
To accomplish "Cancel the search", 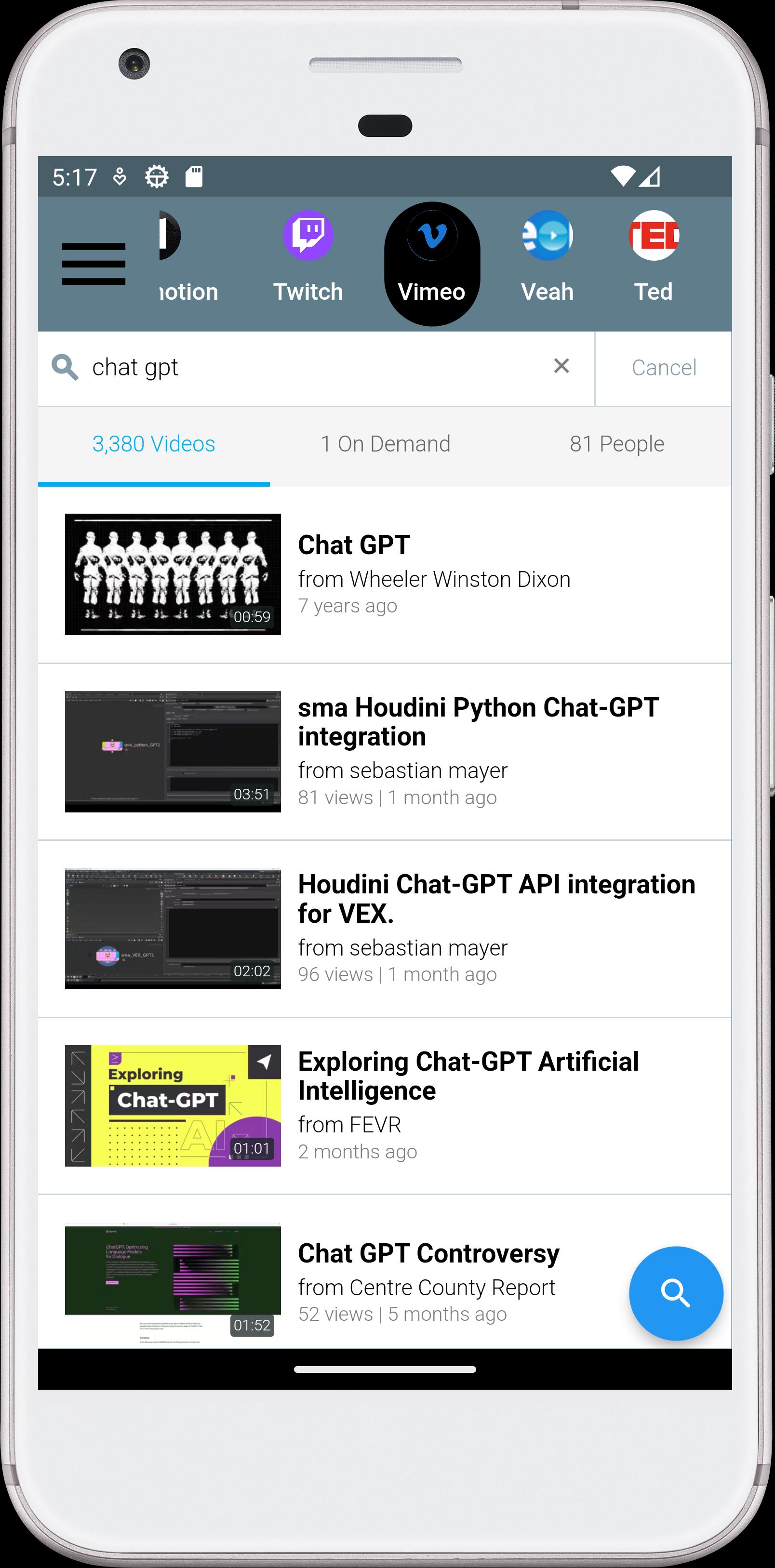I will pos(664,368).
